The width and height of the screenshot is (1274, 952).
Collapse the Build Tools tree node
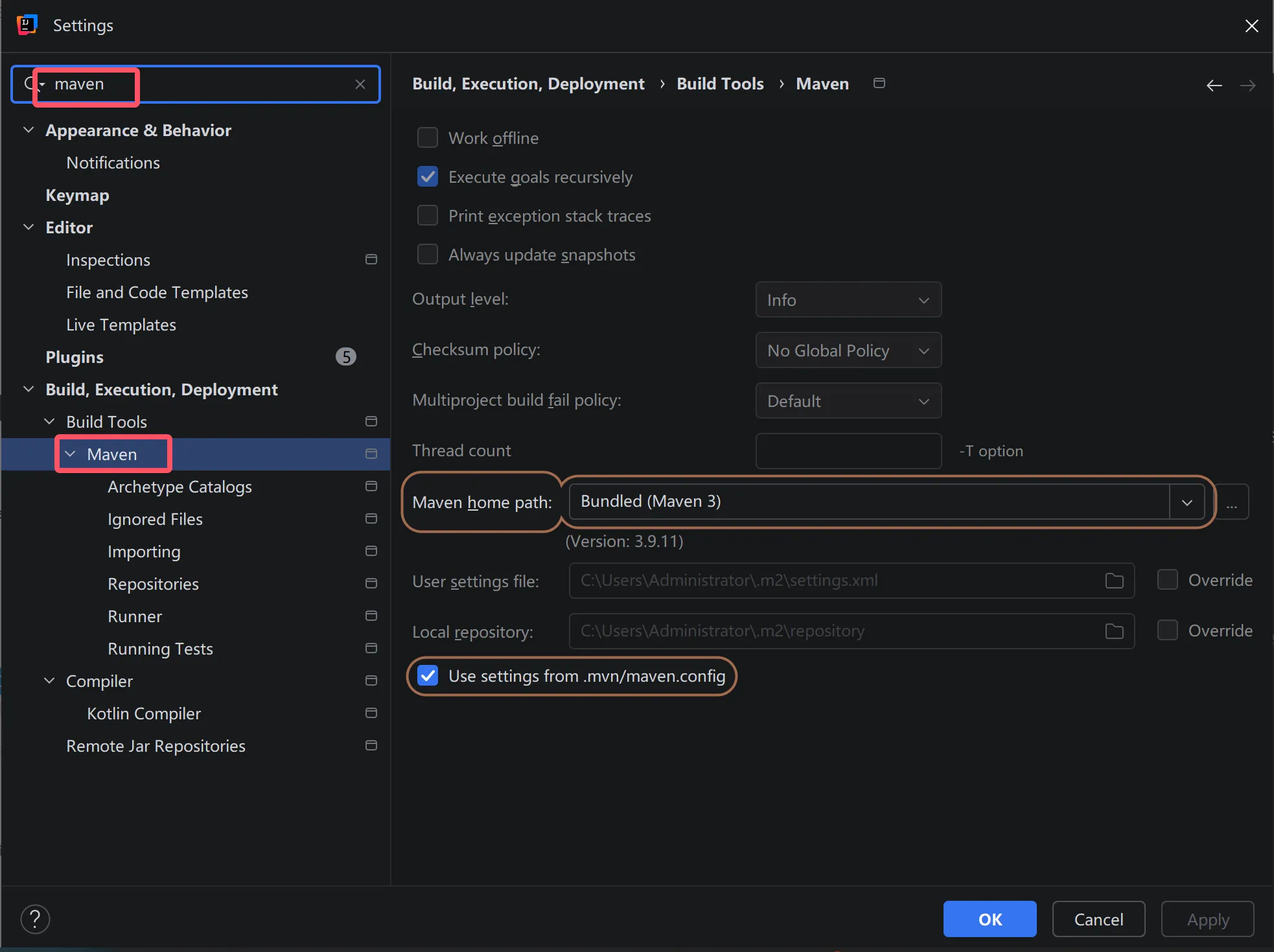(49, 422)
